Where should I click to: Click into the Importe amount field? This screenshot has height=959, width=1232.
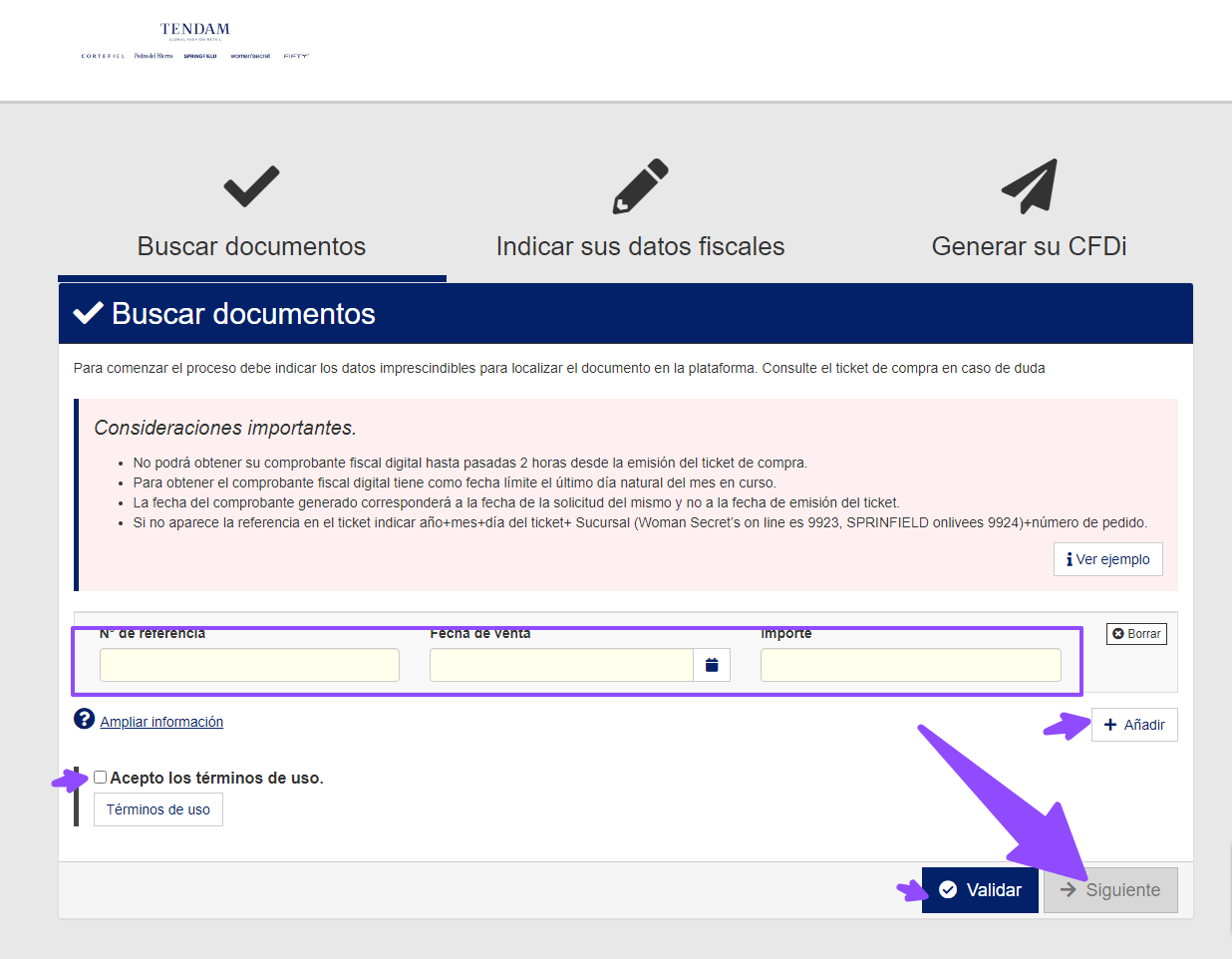point(910,665)
